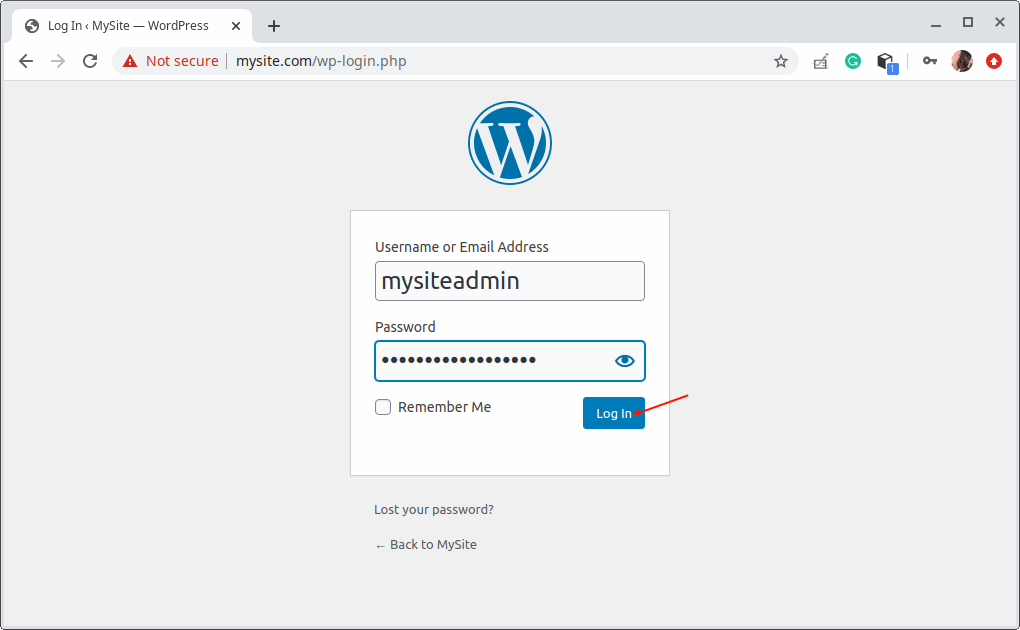The image size is (1020, 630).
Task: Follow the Back to MySite link
Action: 426,544
